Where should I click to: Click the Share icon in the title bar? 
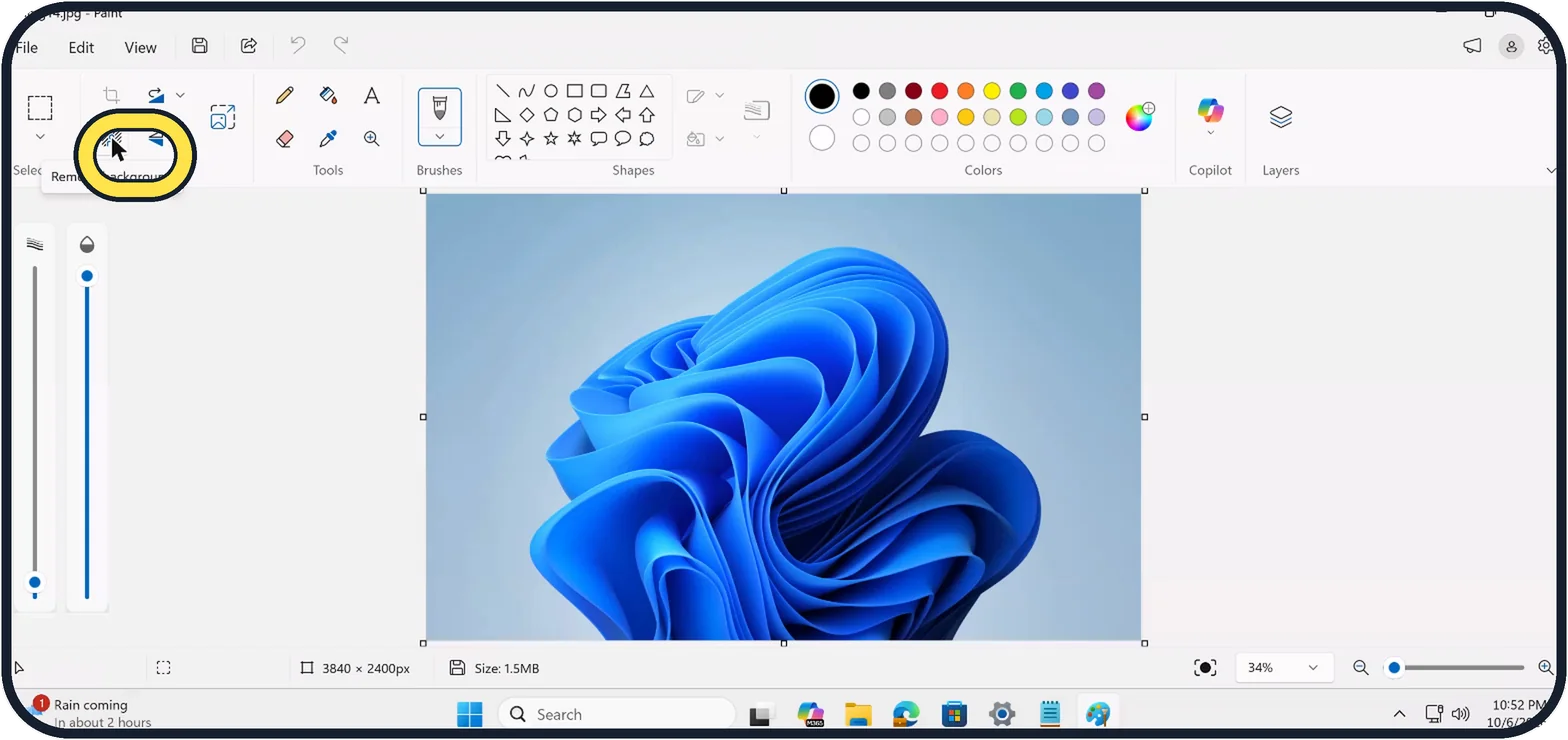pyautogui.click(x=249, y=45)
